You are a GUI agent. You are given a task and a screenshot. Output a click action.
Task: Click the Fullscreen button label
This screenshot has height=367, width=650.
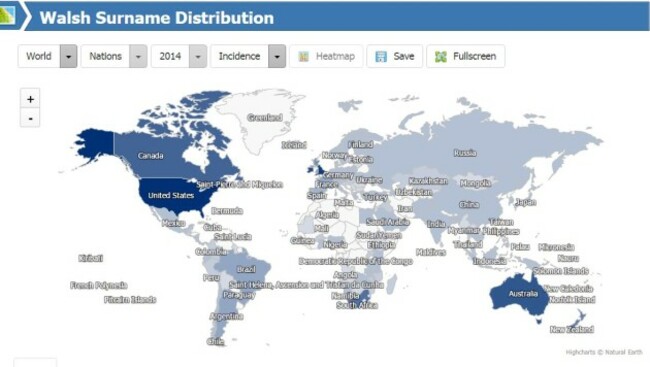point(474,56)
